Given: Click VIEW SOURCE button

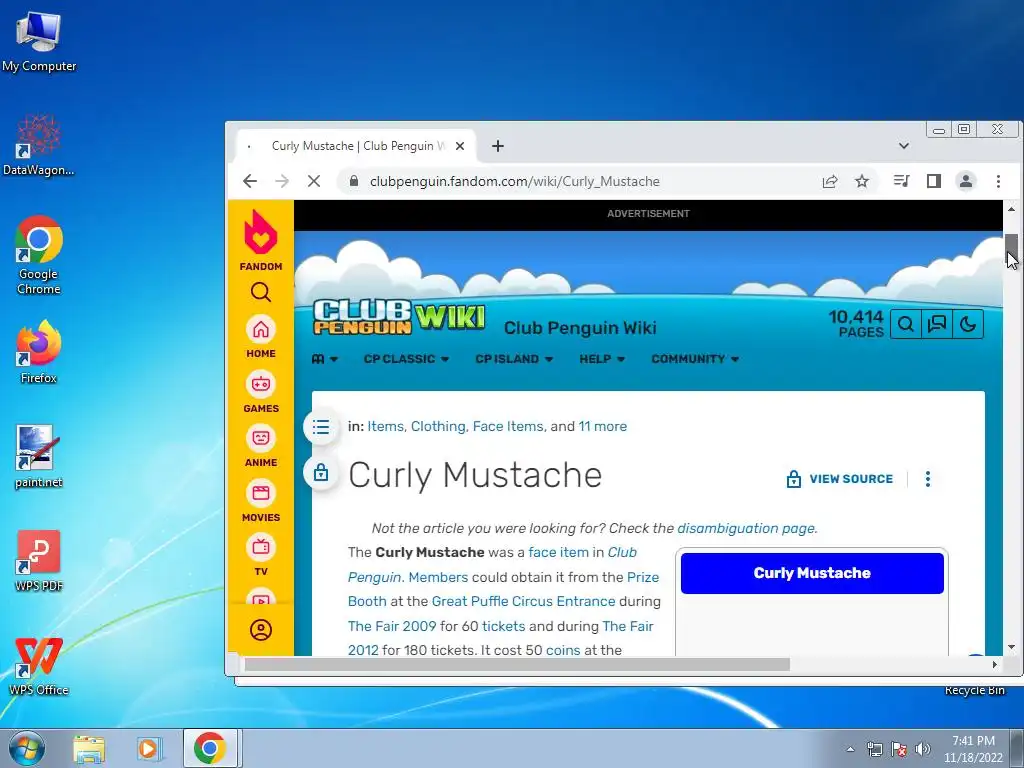Looking at the screenshot, I should click(839, 479).
